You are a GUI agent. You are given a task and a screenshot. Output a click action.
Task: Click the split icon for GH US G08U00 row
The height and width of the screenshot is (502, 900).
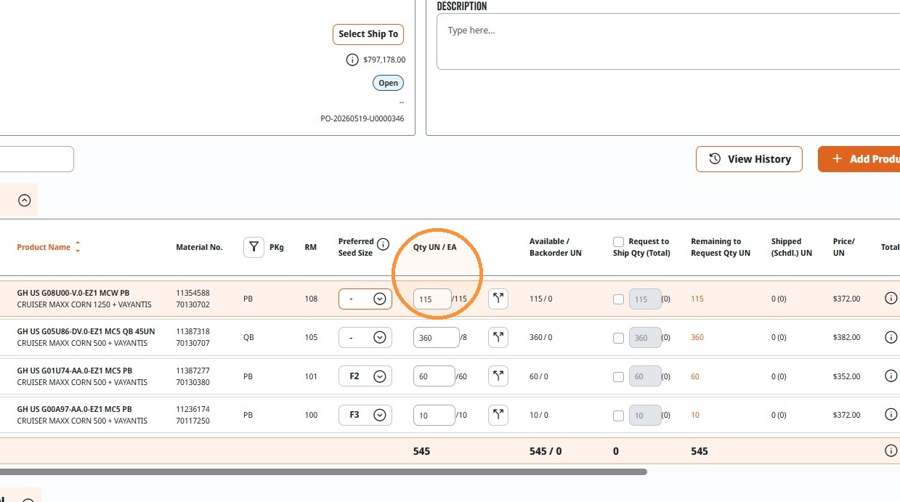pyautogui.click(x=498, y=298)
